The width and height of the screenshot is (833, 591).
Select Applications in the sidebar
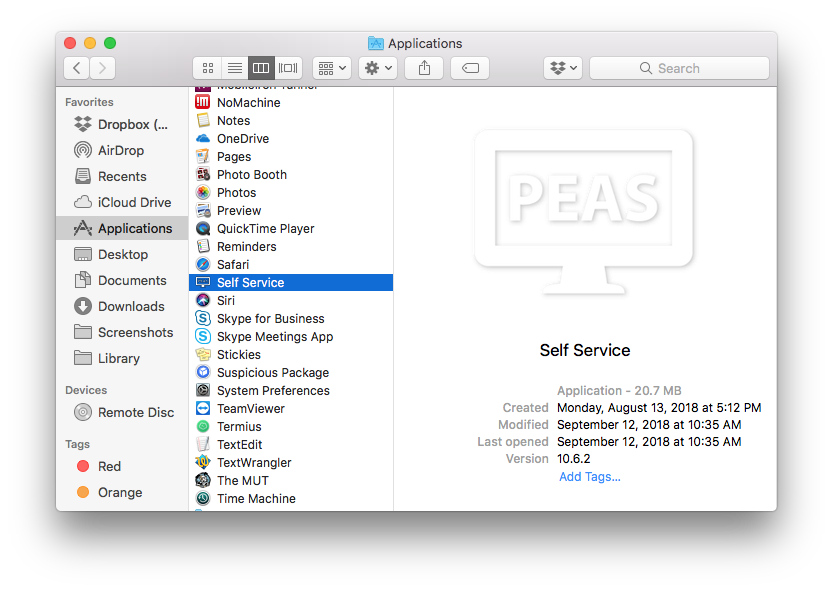122,229
